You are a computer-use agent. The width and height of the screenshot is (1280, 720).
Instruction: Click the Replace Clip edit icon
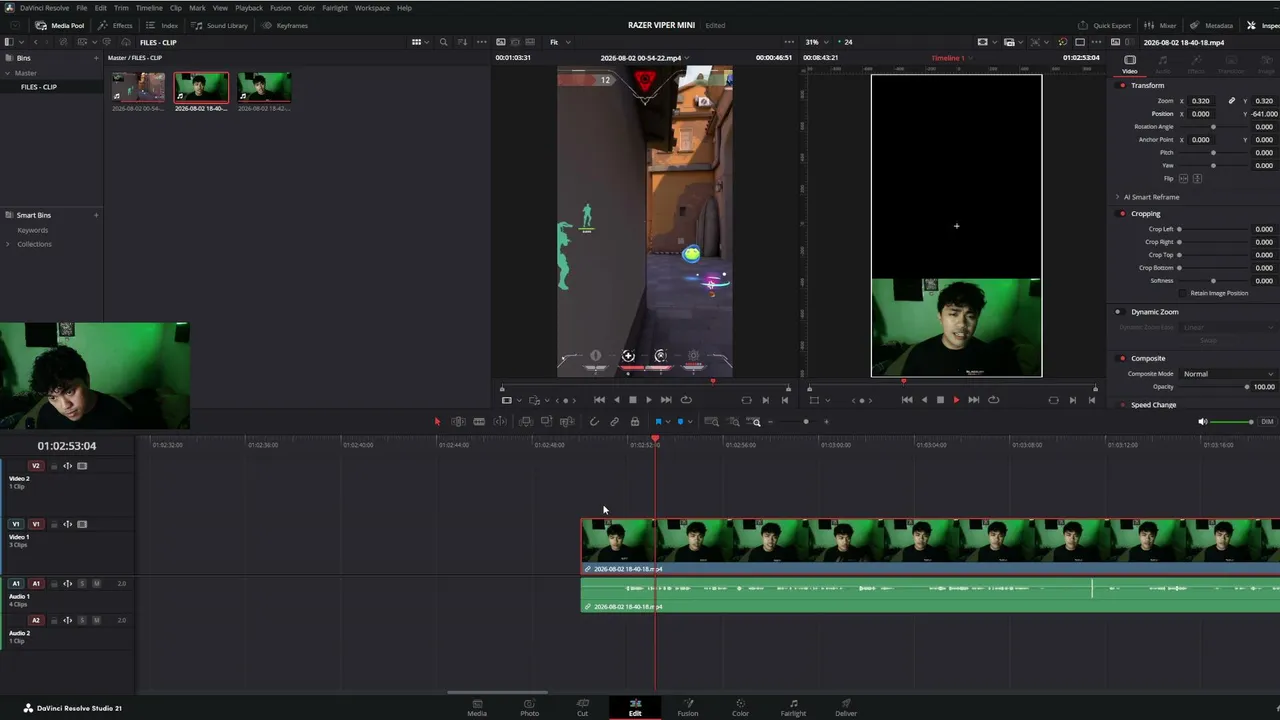pyautogui.click(x=567, y=422)
